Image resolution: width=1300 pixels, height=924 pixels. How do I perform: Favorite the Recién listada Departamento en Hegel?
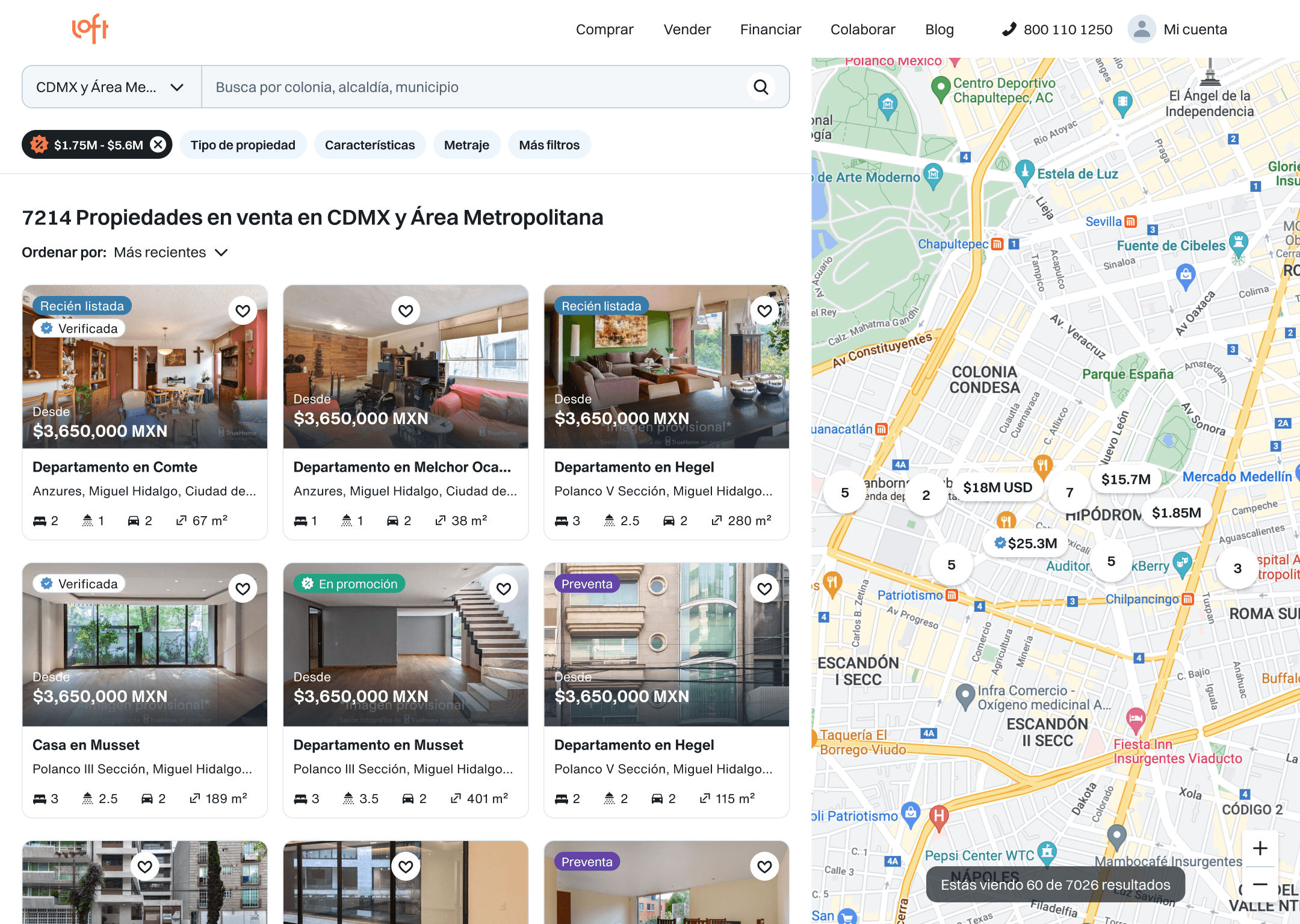764,310
